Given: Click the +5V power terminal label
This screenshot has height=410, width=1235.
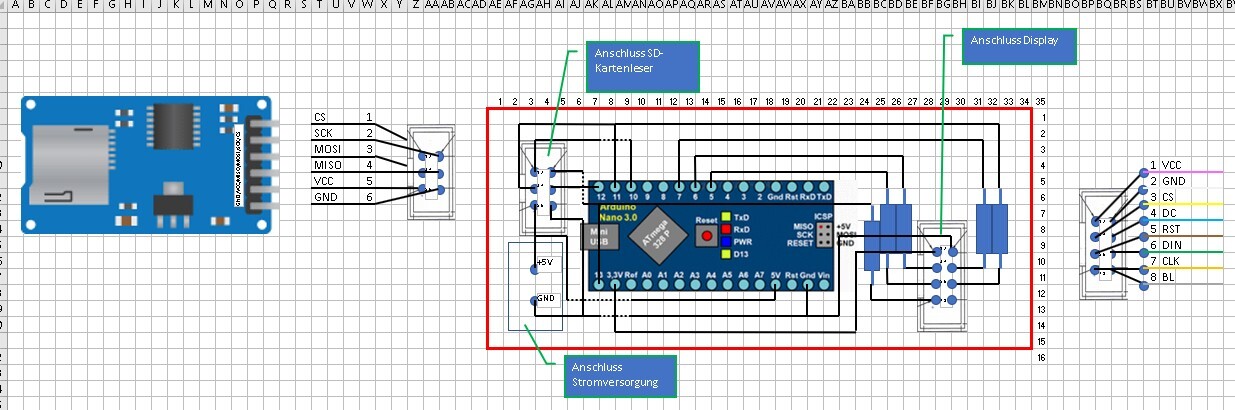Looking at the screenshot, I should (545, 262).
